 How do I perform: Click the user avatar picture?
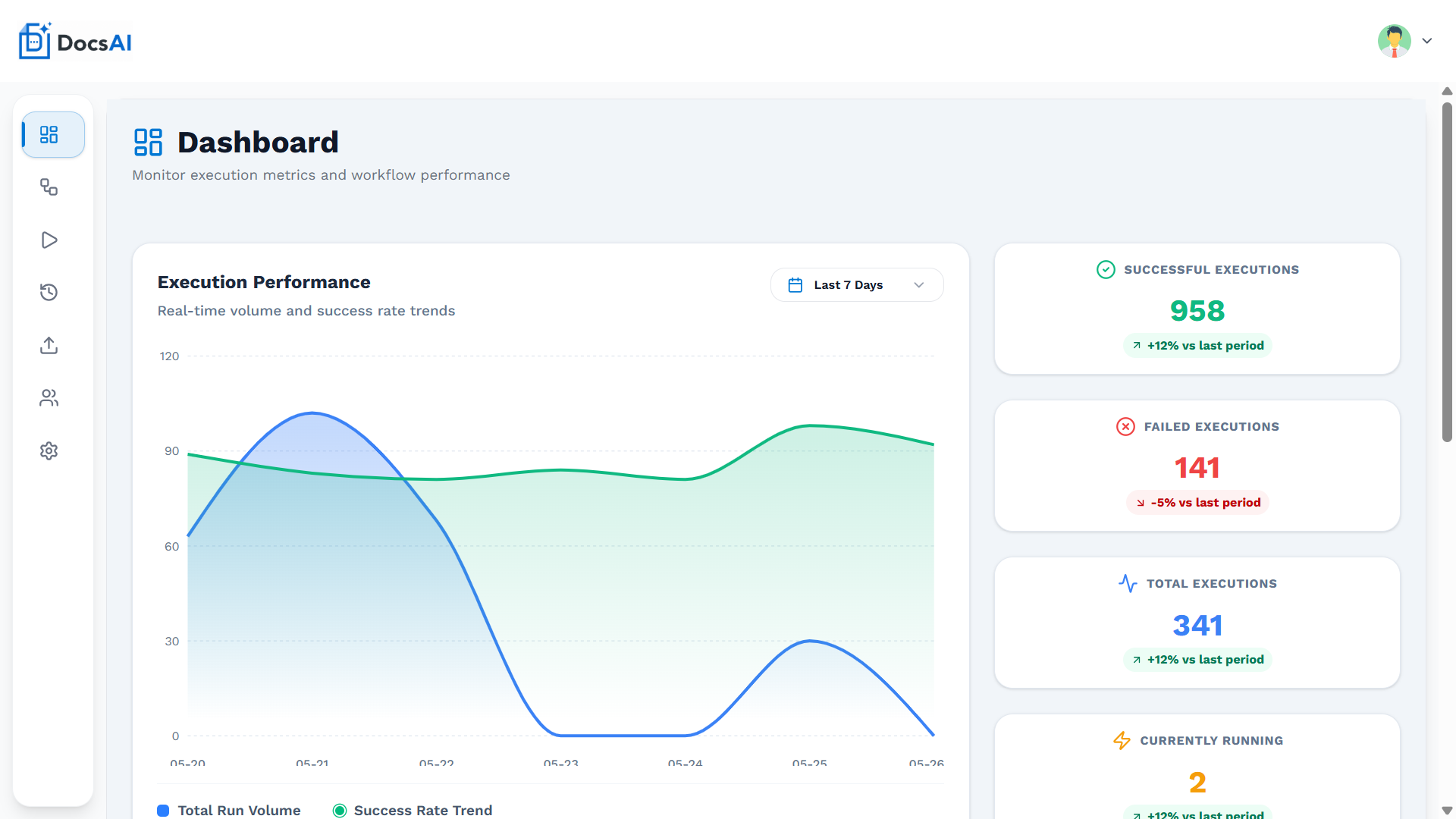1394,41
